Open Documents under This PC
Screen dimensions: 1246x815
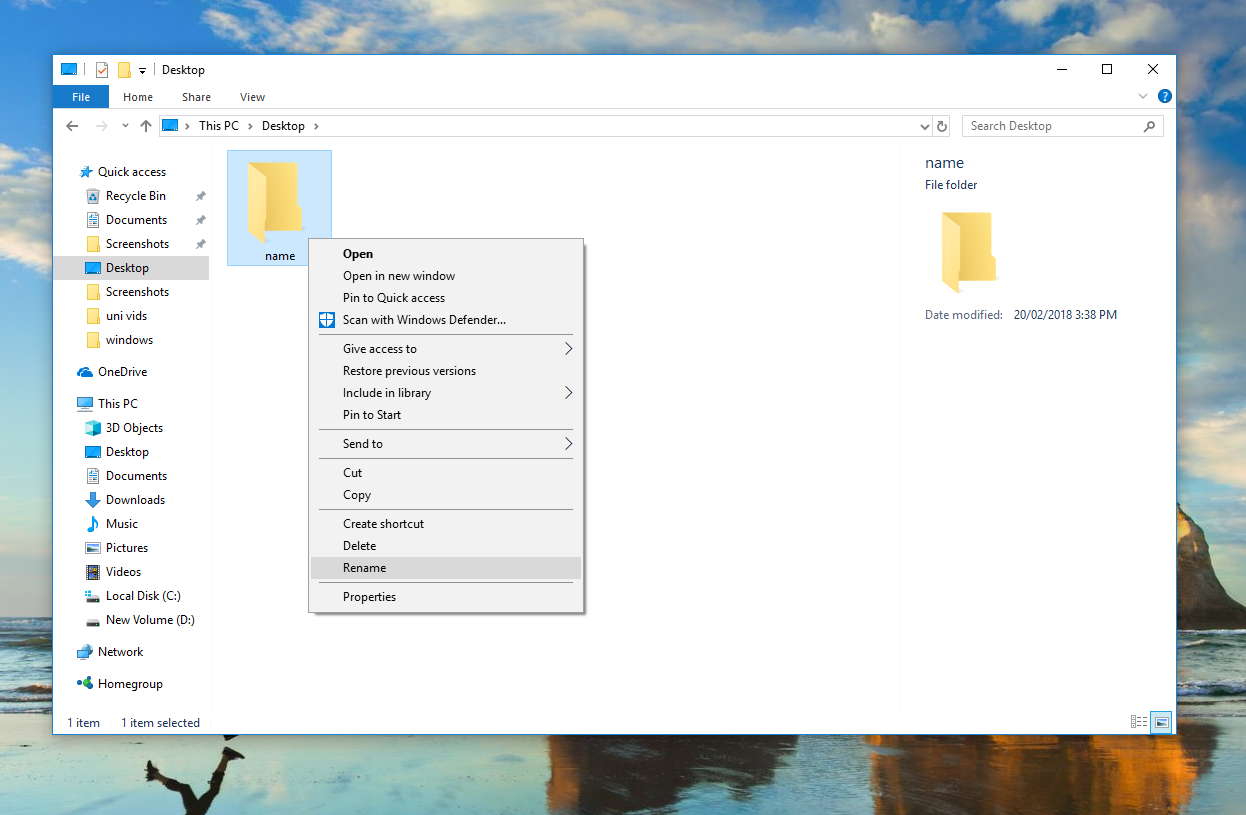pos(136,476)
